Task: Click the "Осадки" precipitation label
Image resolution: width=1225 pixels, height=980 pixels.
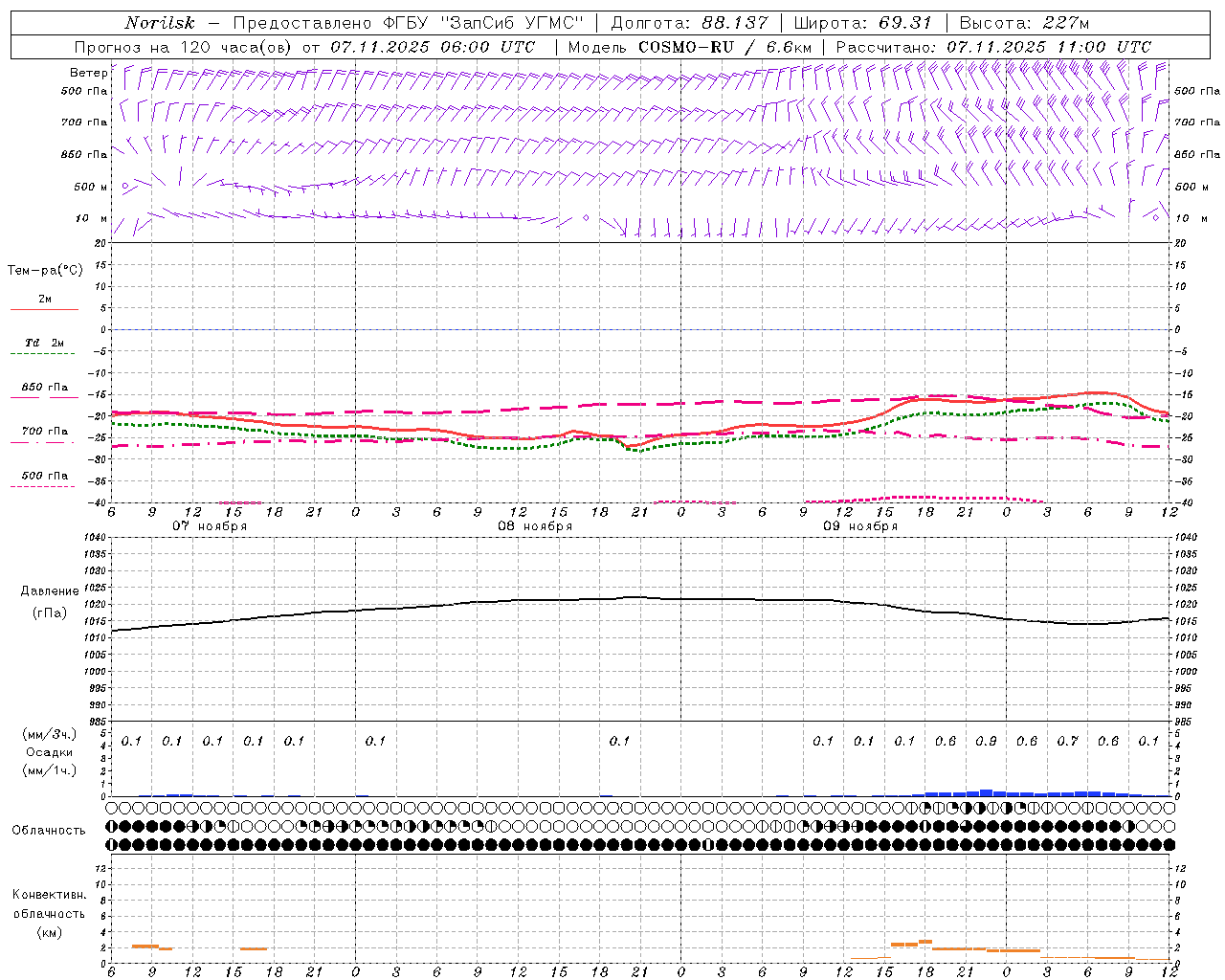Action: coord(50,752)
